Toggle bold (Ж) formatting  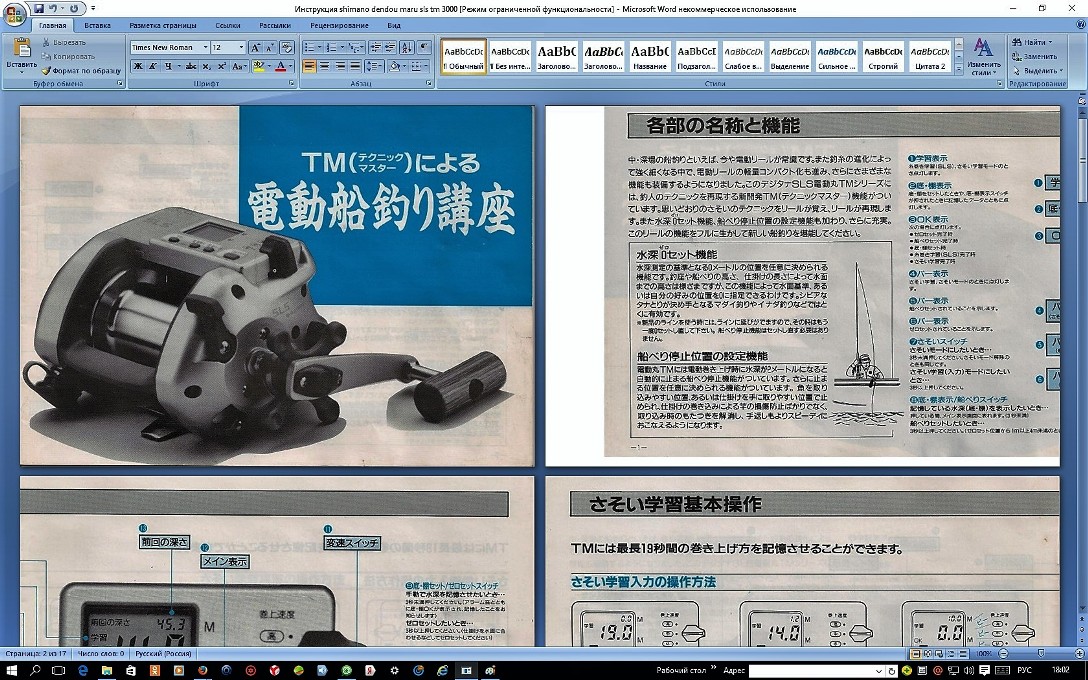pyautogui.click(x=137, y=67)
